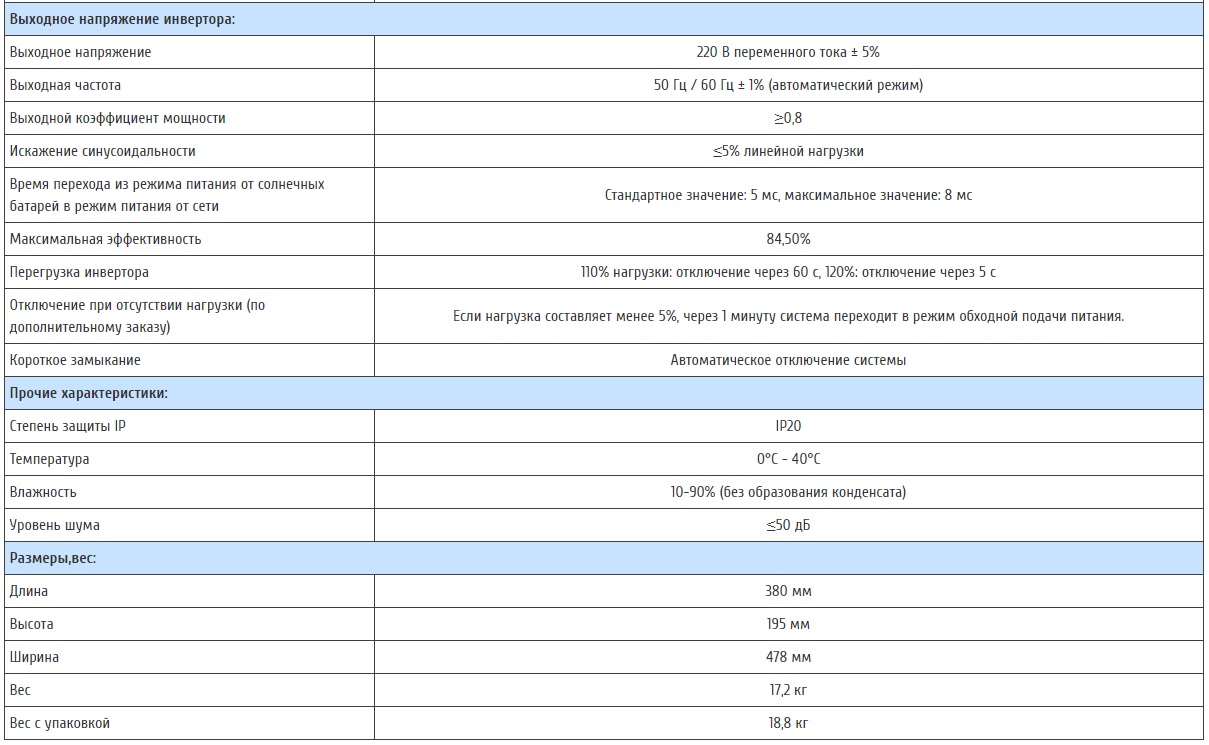
Task: Click the 'Размеры,вес:' section header
Action: click(x=52, y=558)
